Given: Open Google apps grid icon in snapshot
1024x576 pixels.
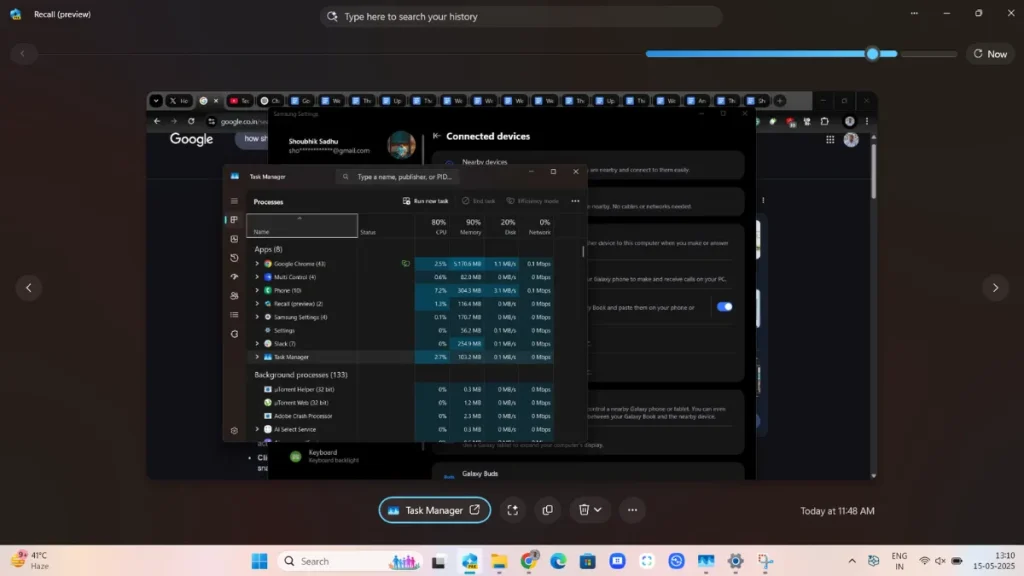Looking at the screenshot, I should (x=830, y=139).
